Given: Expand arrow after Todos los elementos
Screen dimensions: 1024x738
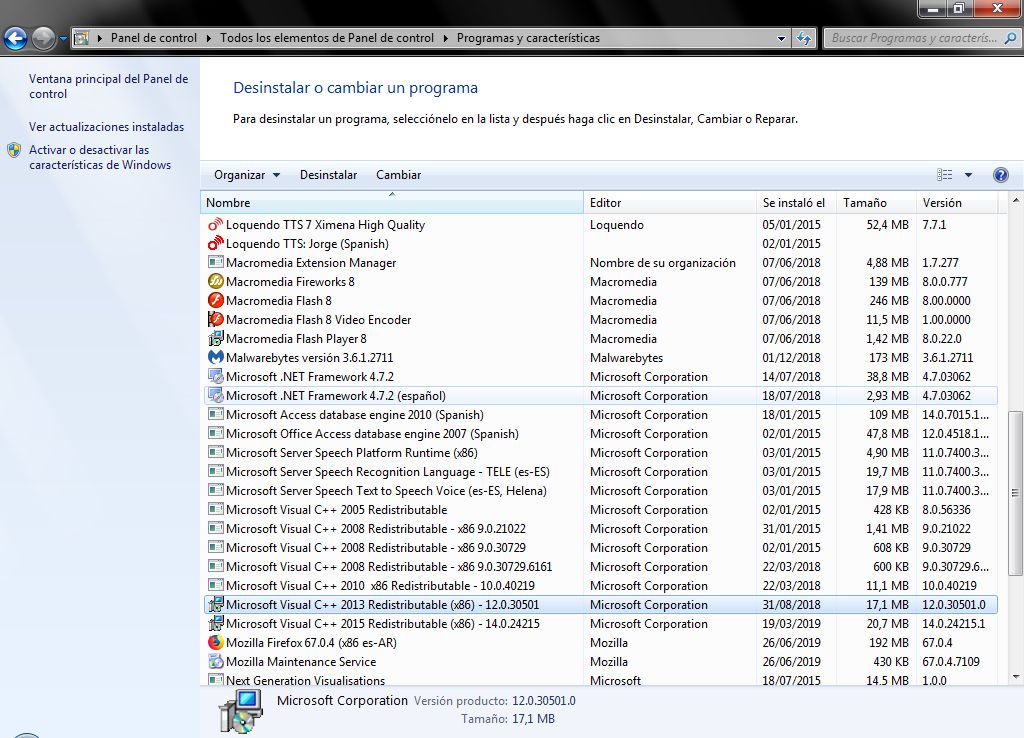Looking at the screenshot, I should pos(445,38).
